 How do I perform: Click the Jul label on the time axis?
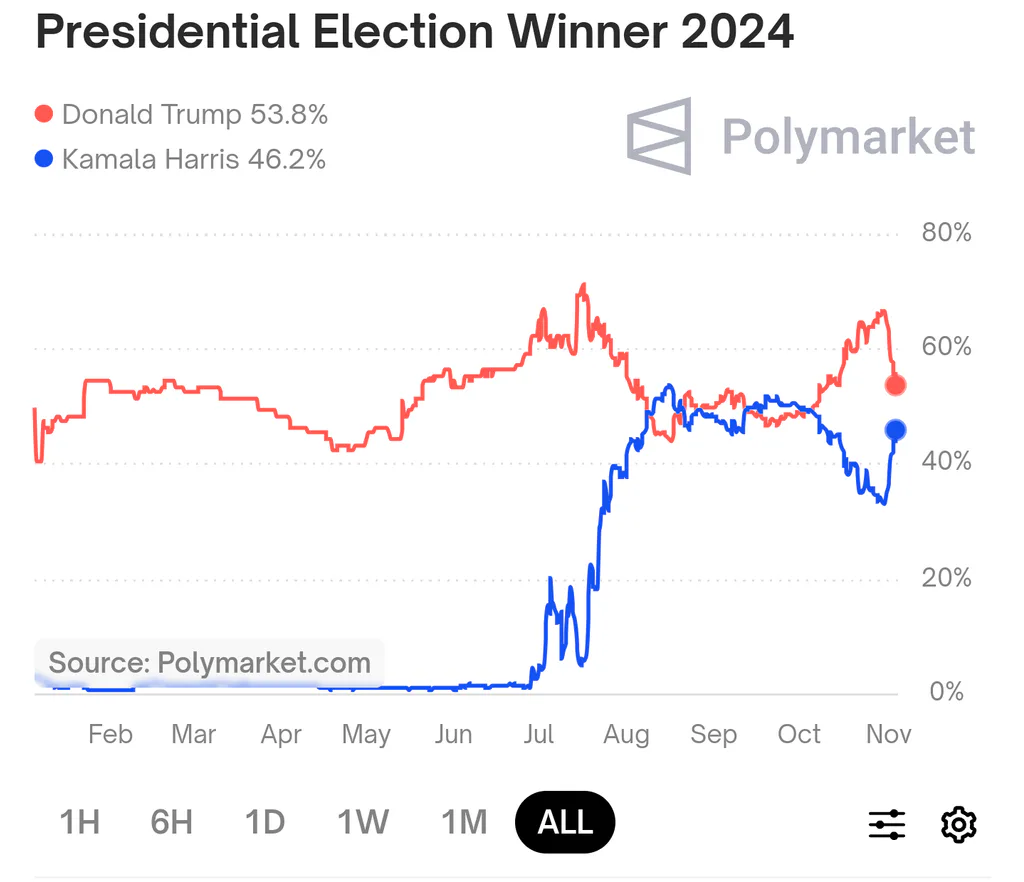(539, 734)
